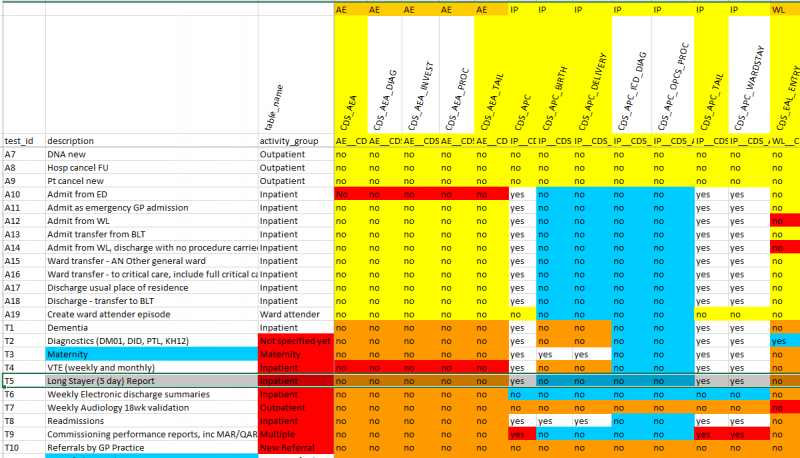Select the 'New Referral' activity group cell

[295, 448]
